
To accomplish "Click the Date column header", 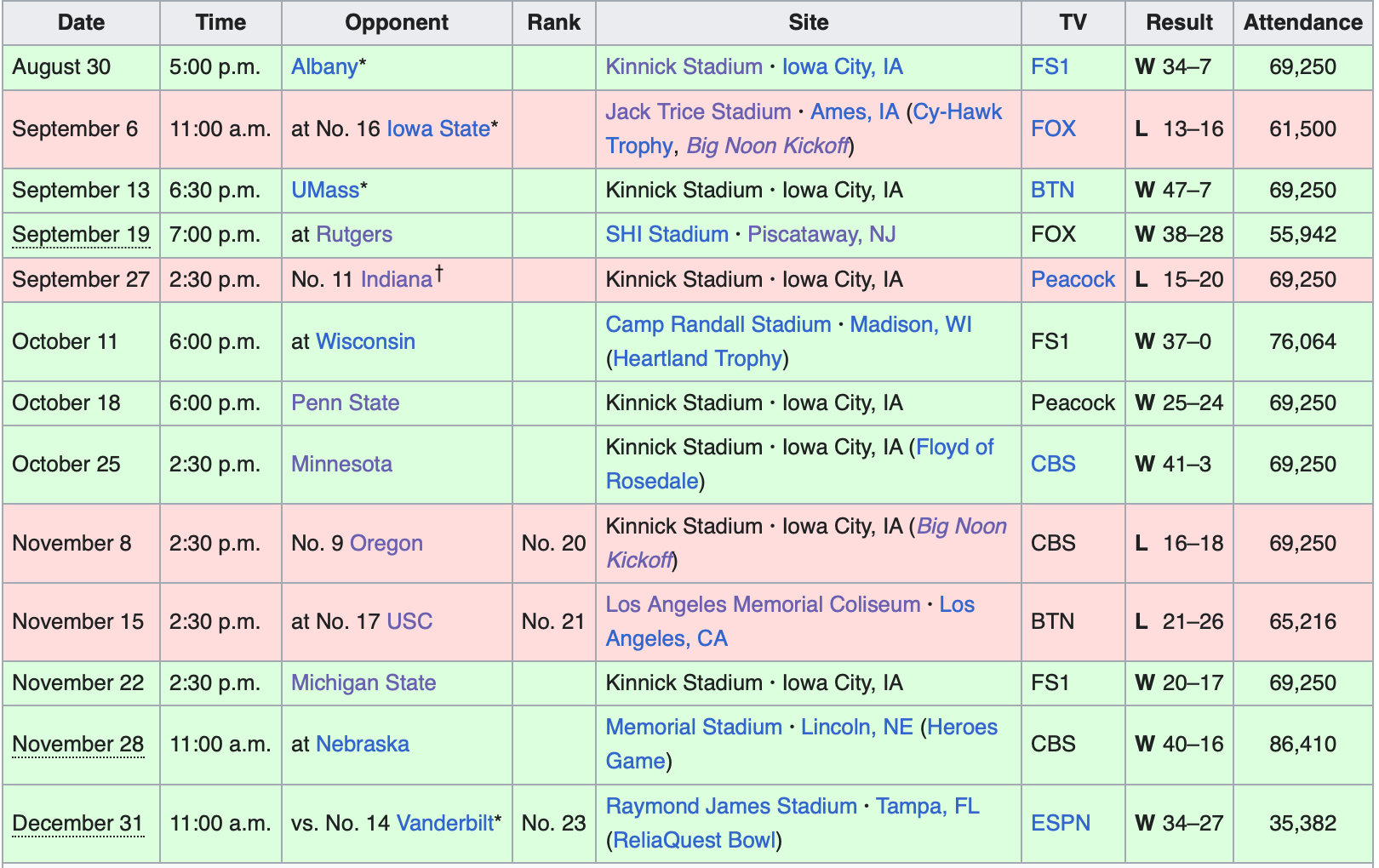I will click(82, 23).
